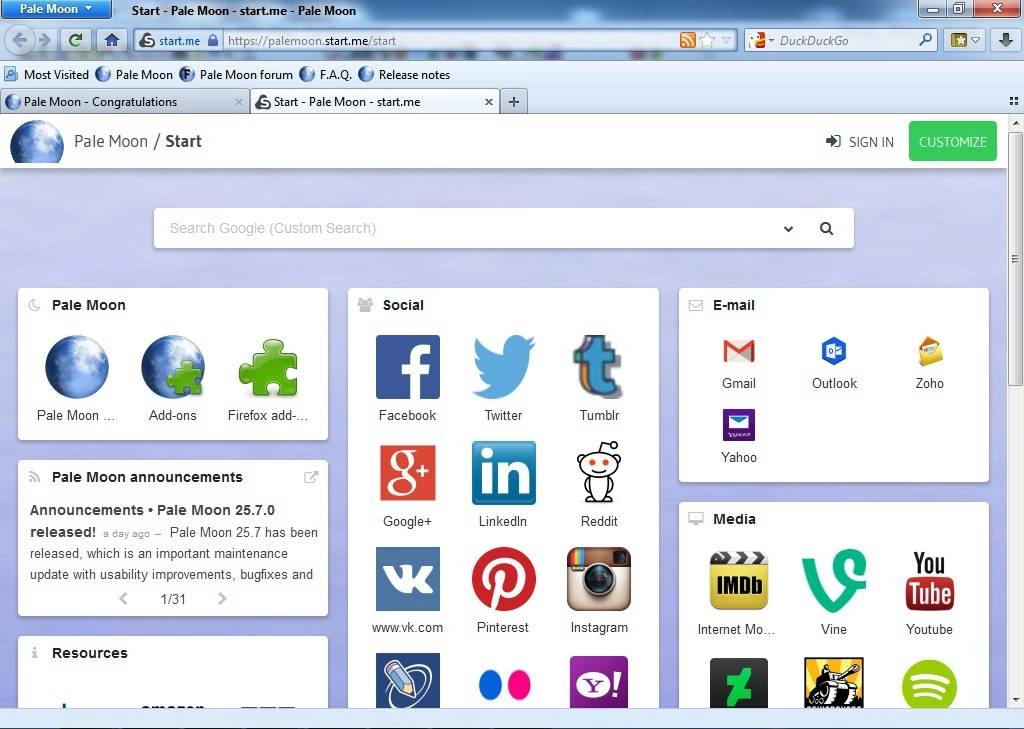Click the Pale Moon breadcrumb link

(x=111, y=141)
